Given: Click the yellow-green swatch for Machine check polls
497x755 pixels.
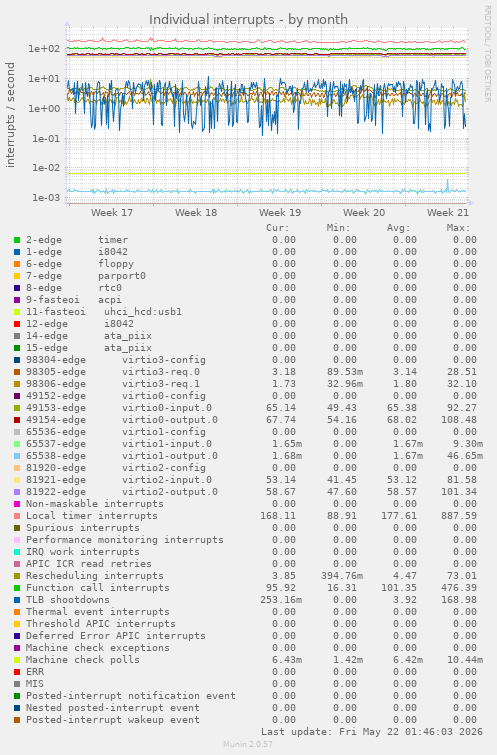Looking at the screenshot, I should (x=17, y=660).
